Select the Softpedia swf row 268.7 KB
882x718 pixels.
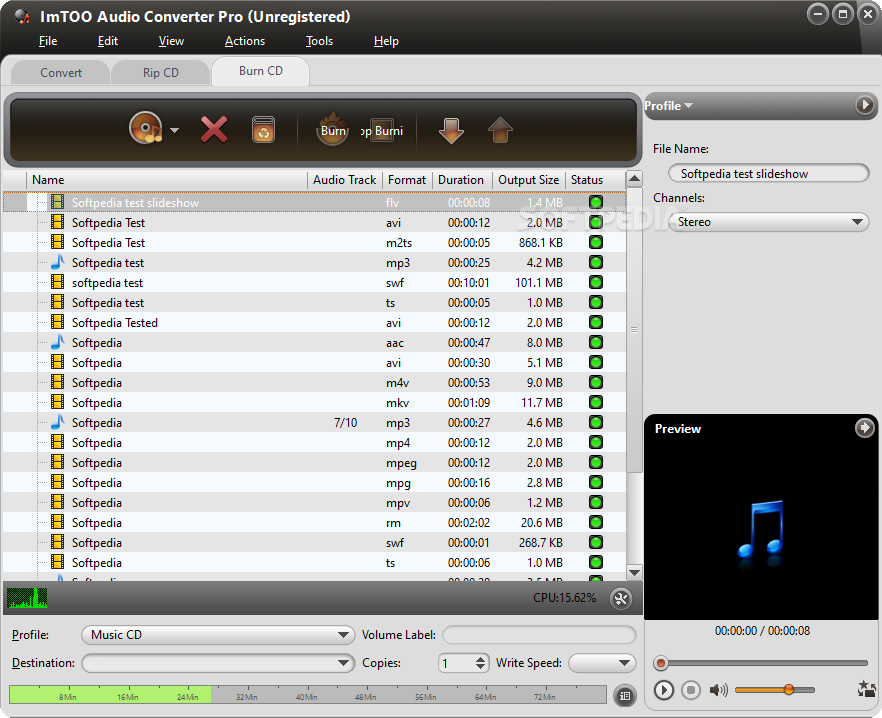314,542
